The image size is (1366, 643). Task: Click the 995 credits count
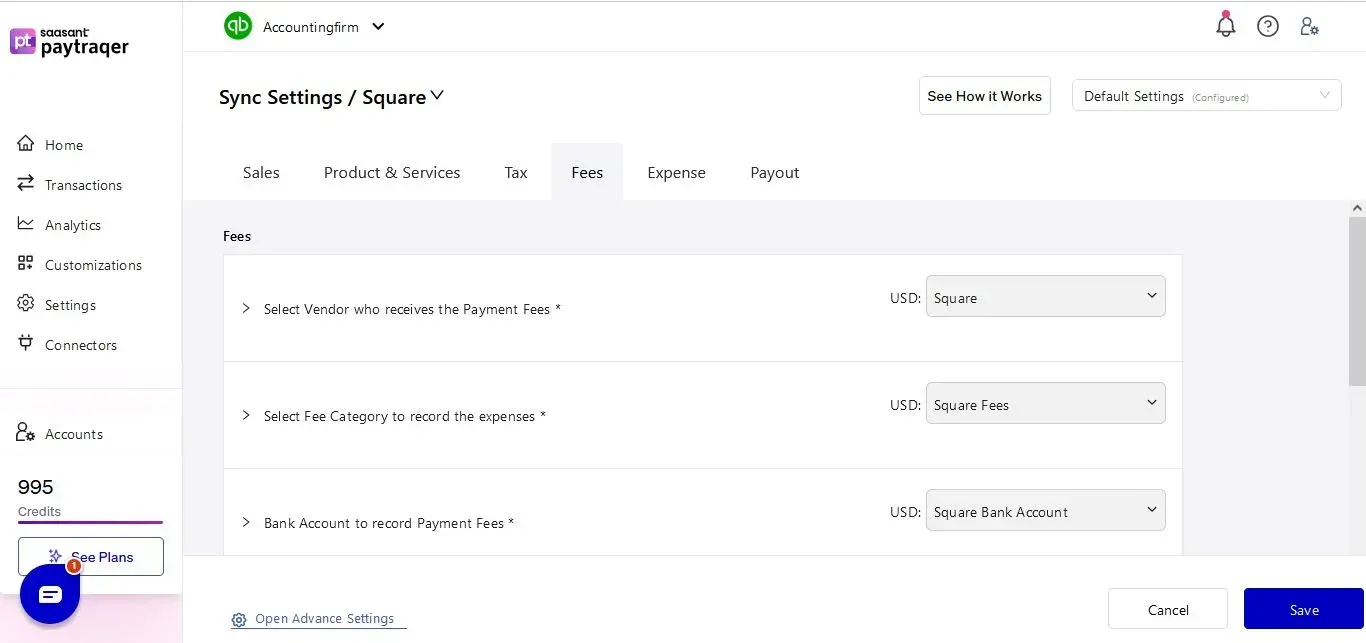[x=36, y=487]
